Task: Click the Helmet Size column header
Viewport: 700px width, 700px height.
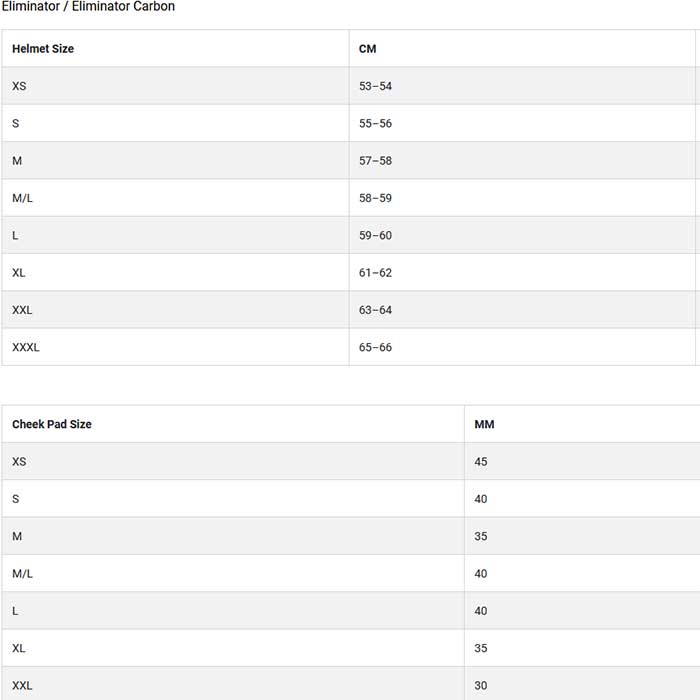Action: pyautogui.click(x=43, y=49)
